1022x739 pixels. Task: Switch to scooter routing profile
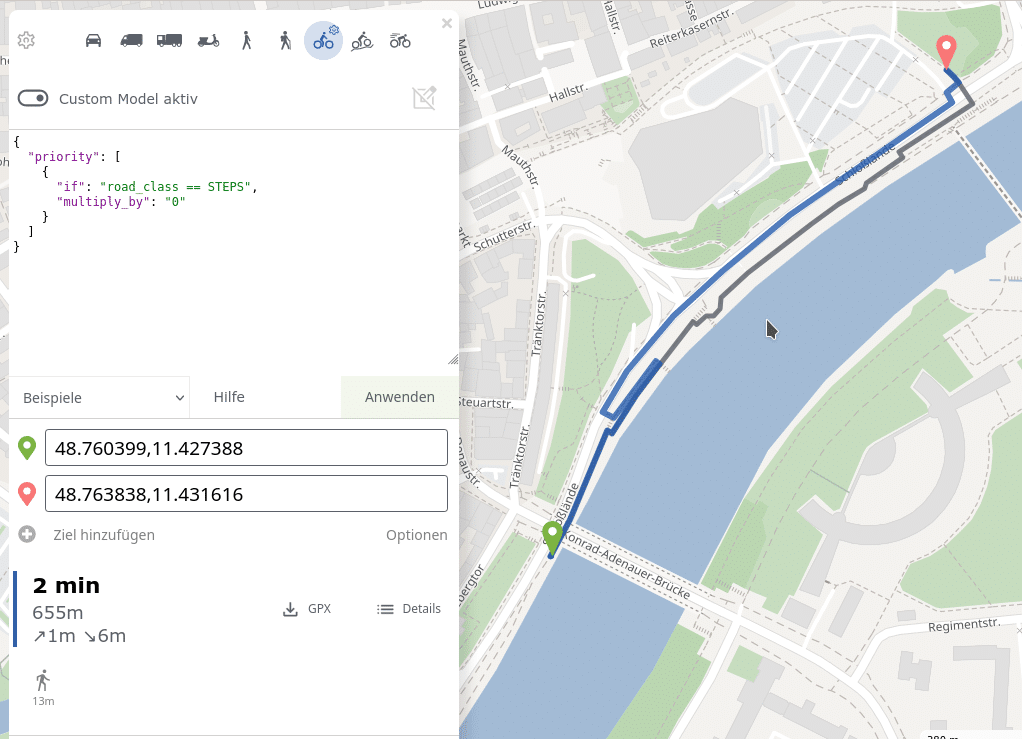click(208, 40)
